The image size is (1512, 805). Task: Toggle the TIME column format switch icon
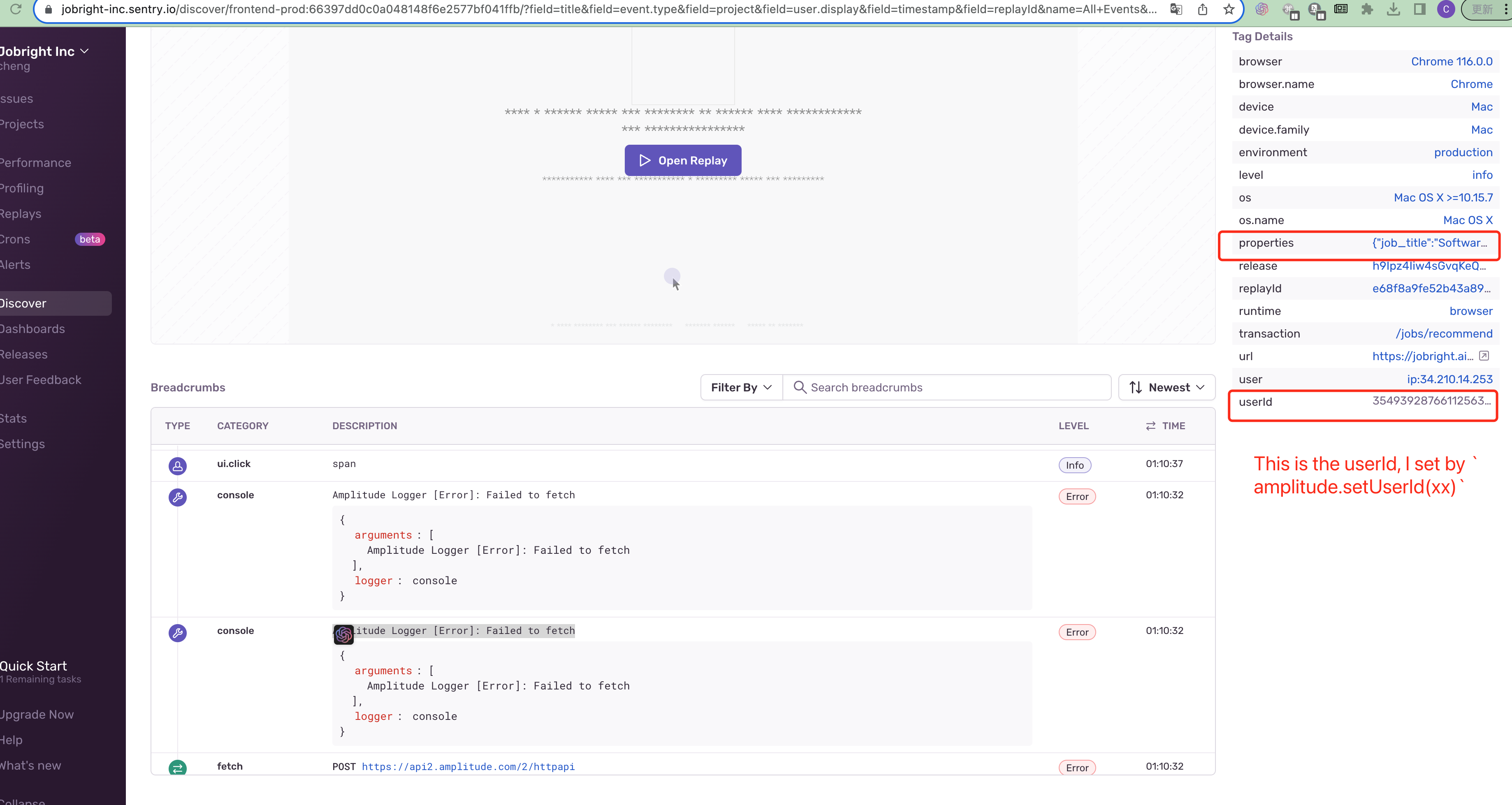coord(1150,426)
